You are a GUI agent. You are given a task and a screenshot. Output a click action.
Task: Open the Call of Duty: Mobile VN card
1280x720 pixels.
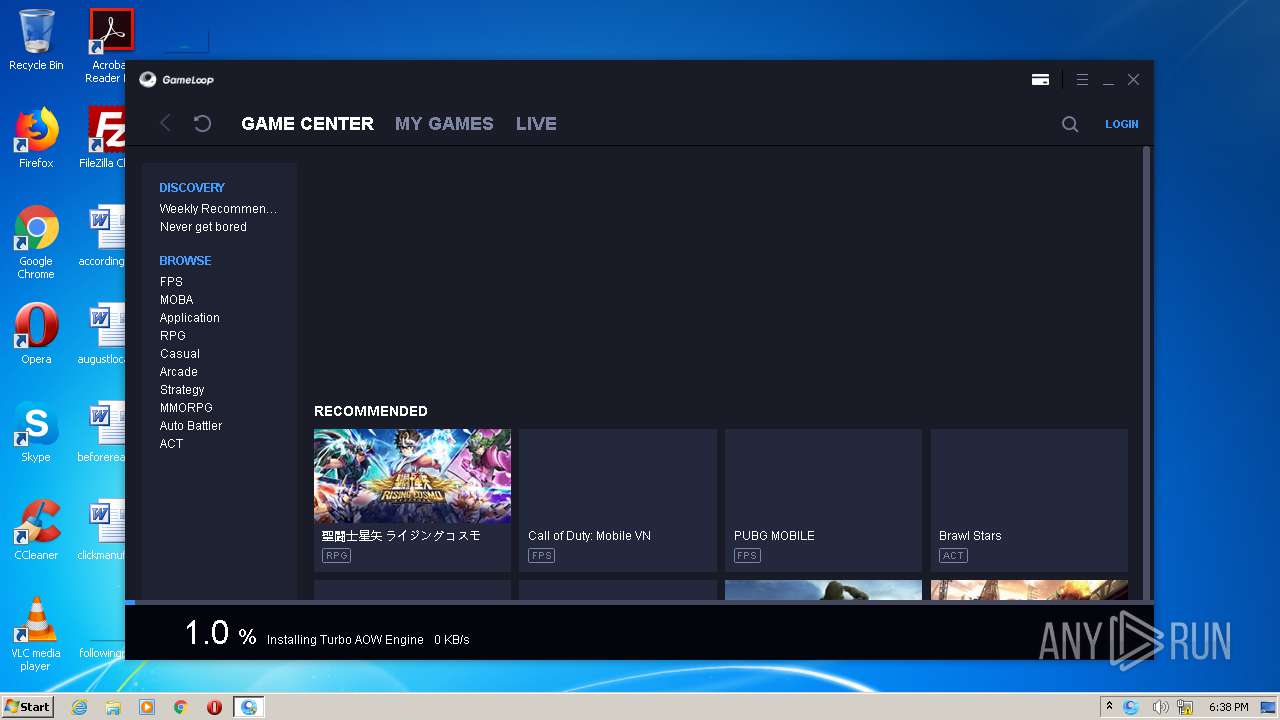(618, 500)
